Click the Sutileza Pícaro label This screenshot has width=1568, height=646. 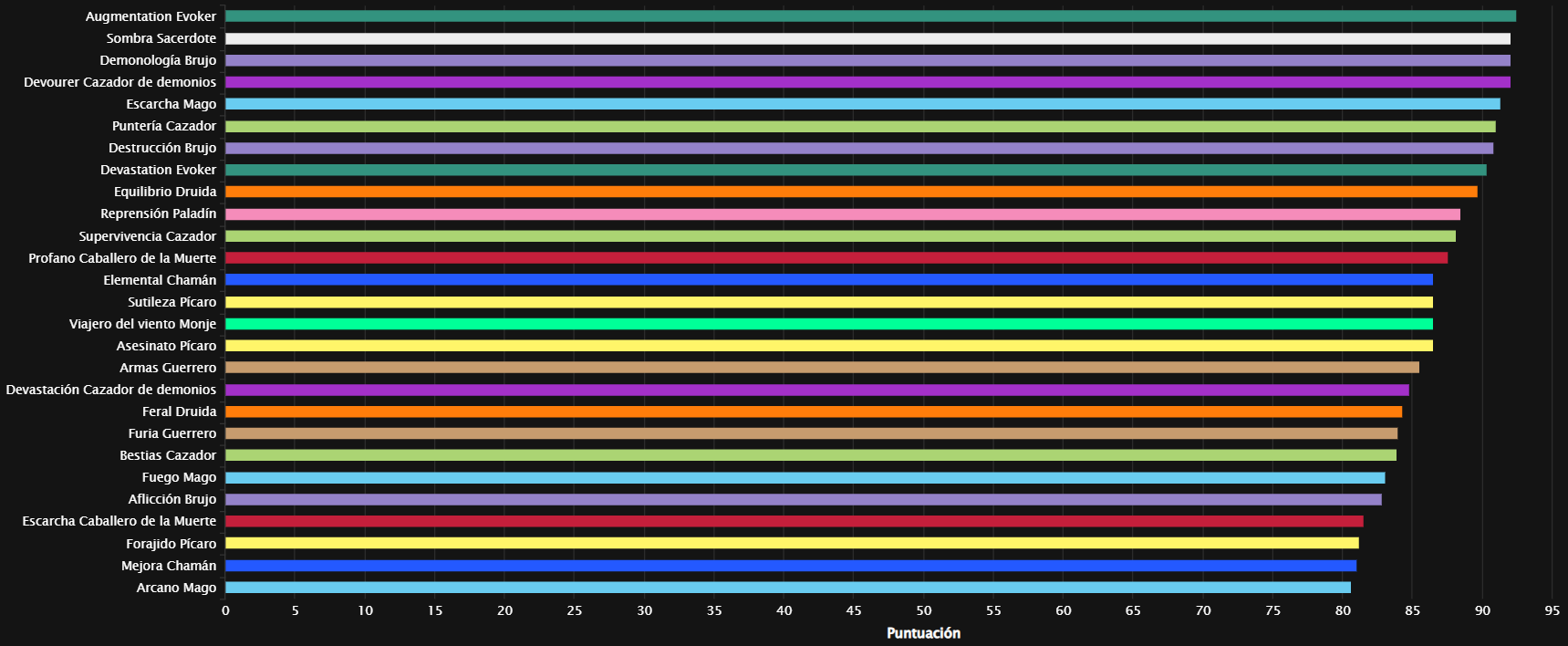tap(172, 302)
